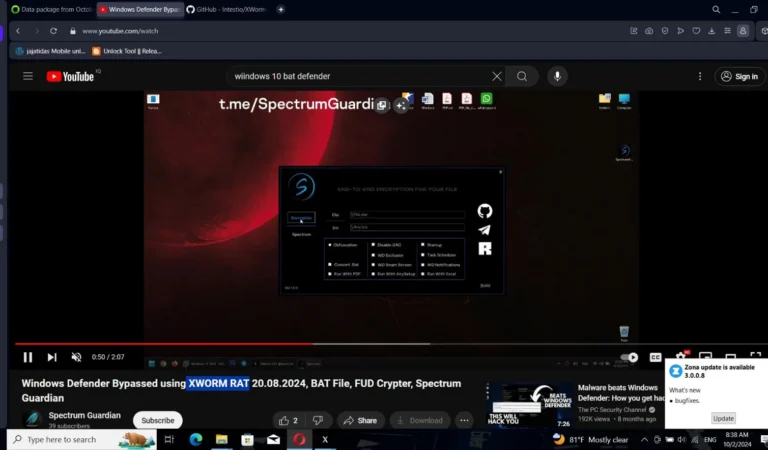Open Spectrum Guardian channel avatar

(x=33, y=419)
